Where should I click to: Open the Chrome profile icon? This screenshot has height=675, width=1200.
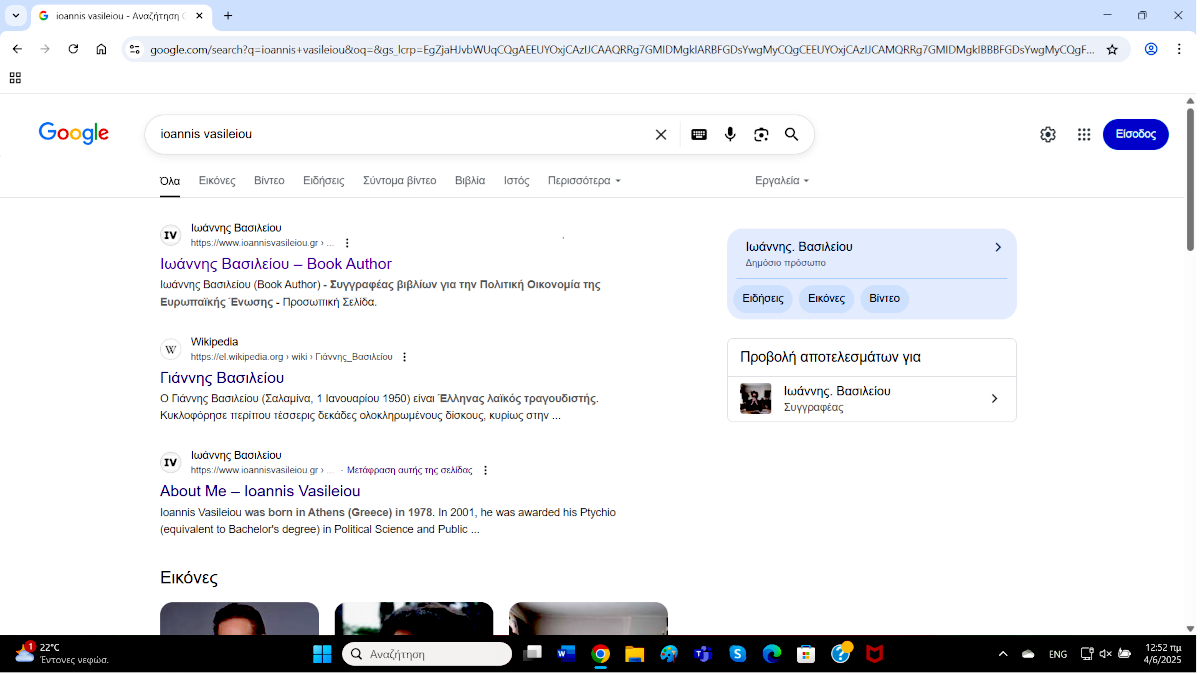(1151, 49)
